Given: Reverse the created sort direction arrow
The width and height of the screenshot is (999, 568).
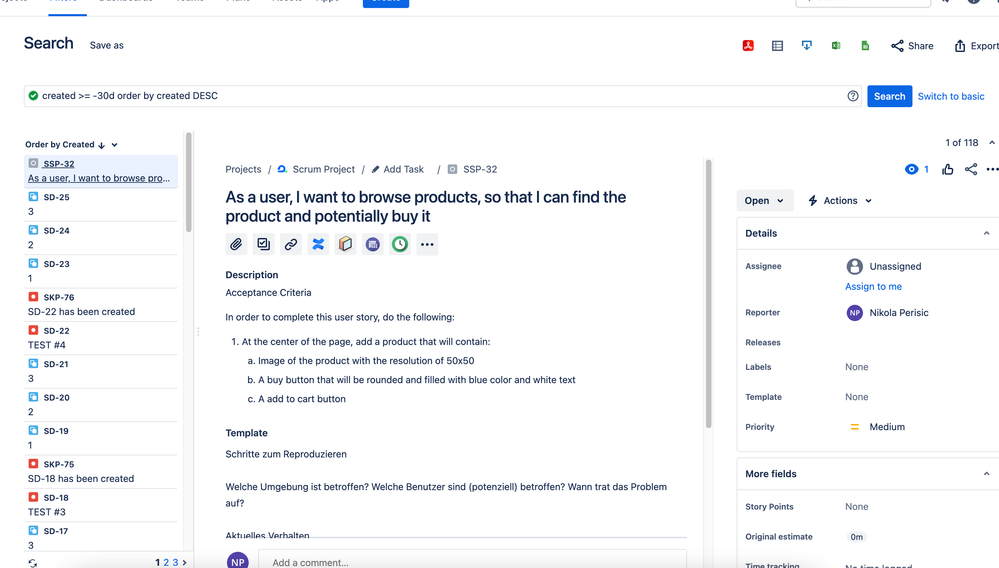Looking at the screenshot, I should click(101, 145).
